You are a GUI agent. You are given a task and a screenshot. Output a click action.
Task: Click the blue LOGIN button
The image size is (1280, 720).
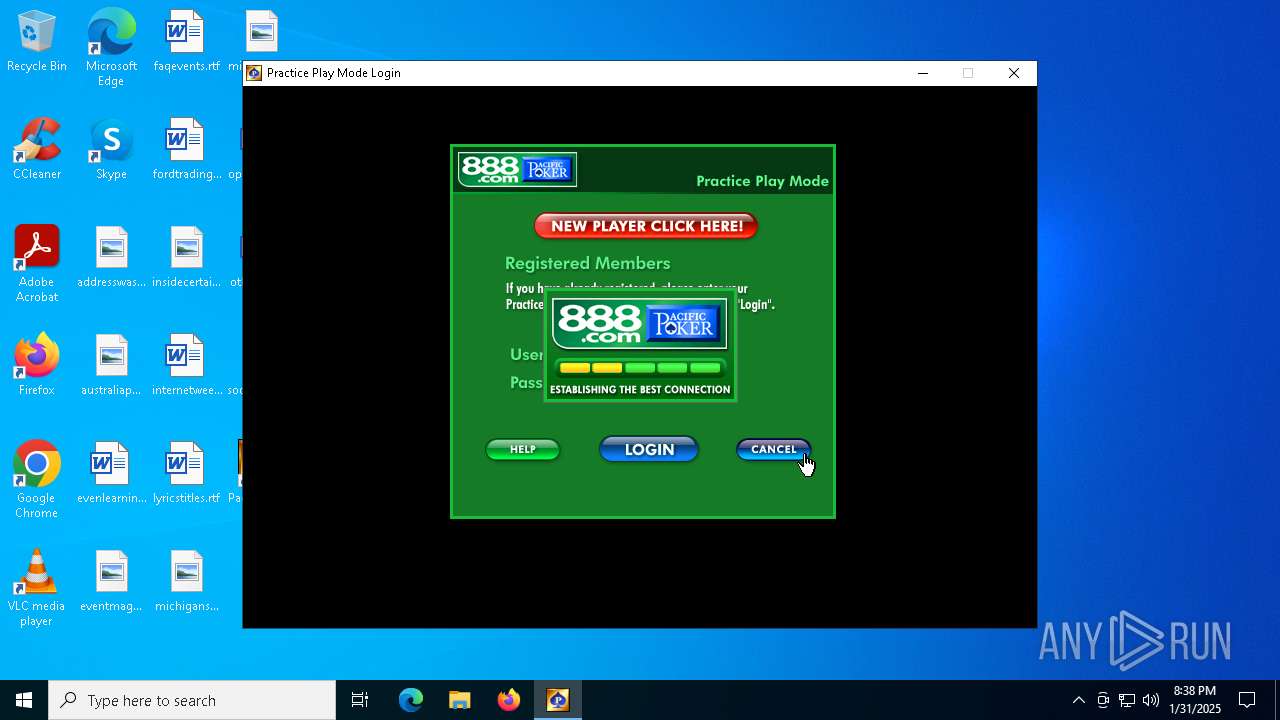click(x=649, y=449)
